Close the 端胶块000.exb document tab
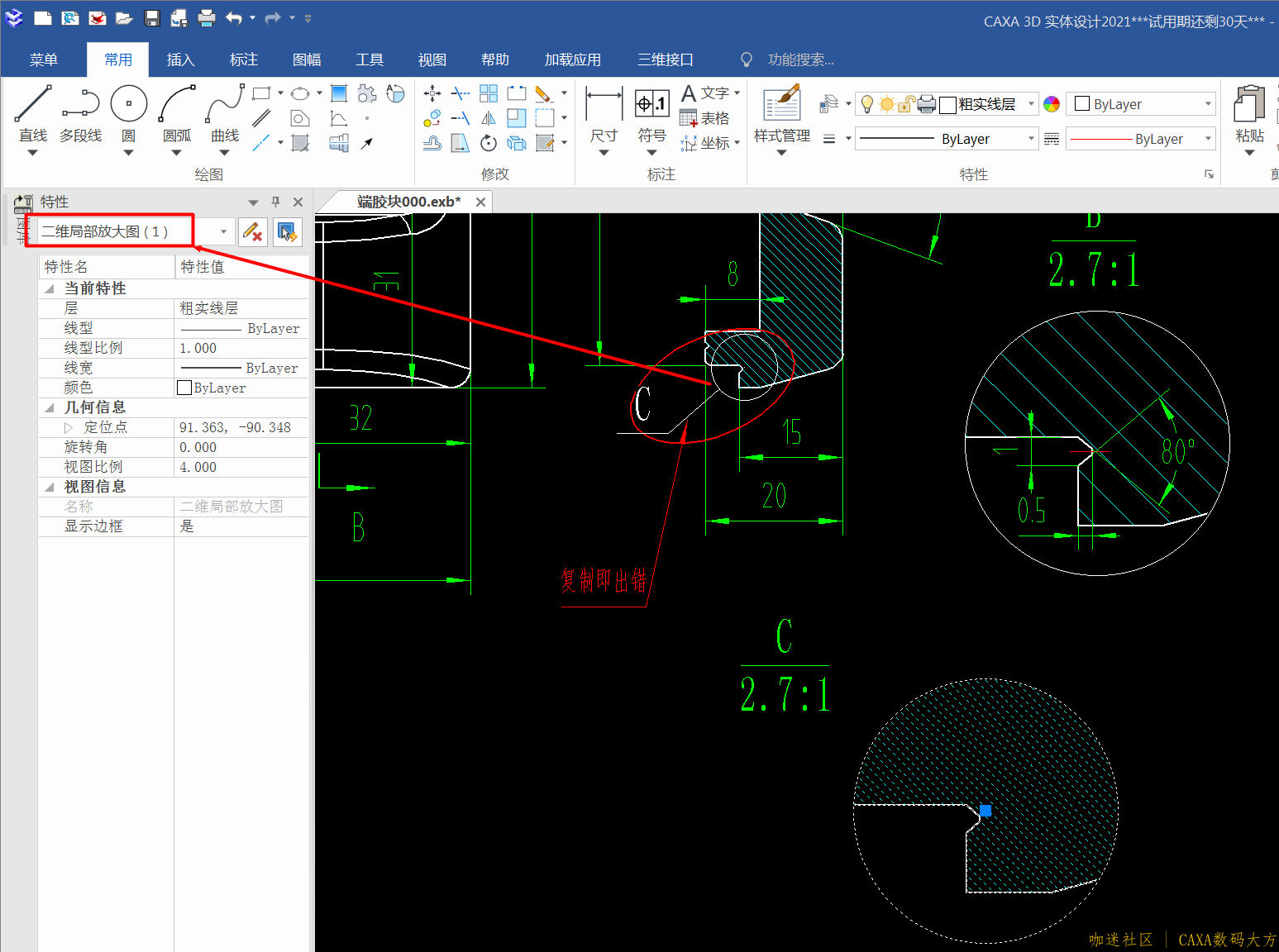Viewport: 1279px width, 952px height. point(480,202)
